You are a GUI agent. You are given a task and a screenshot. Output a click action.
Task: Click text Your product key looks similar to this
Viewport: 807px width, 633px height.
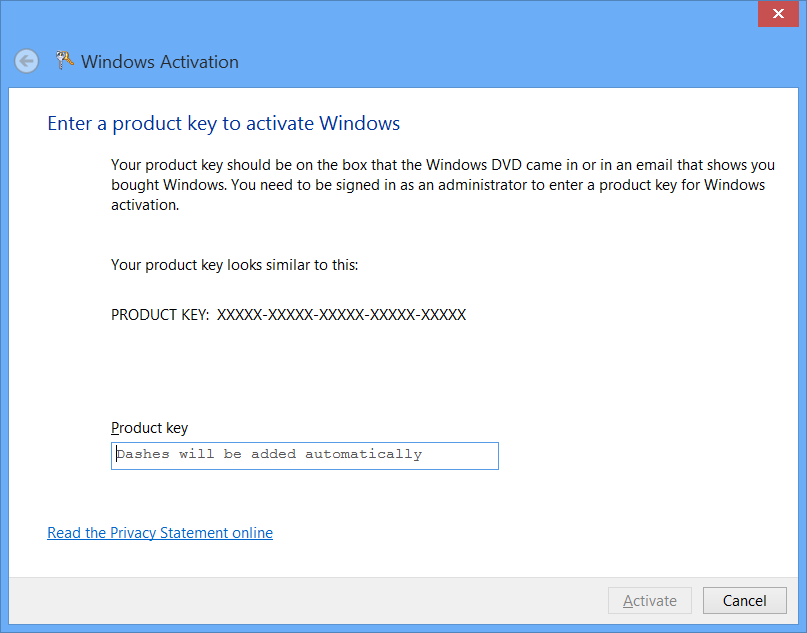tap(235, 265)
